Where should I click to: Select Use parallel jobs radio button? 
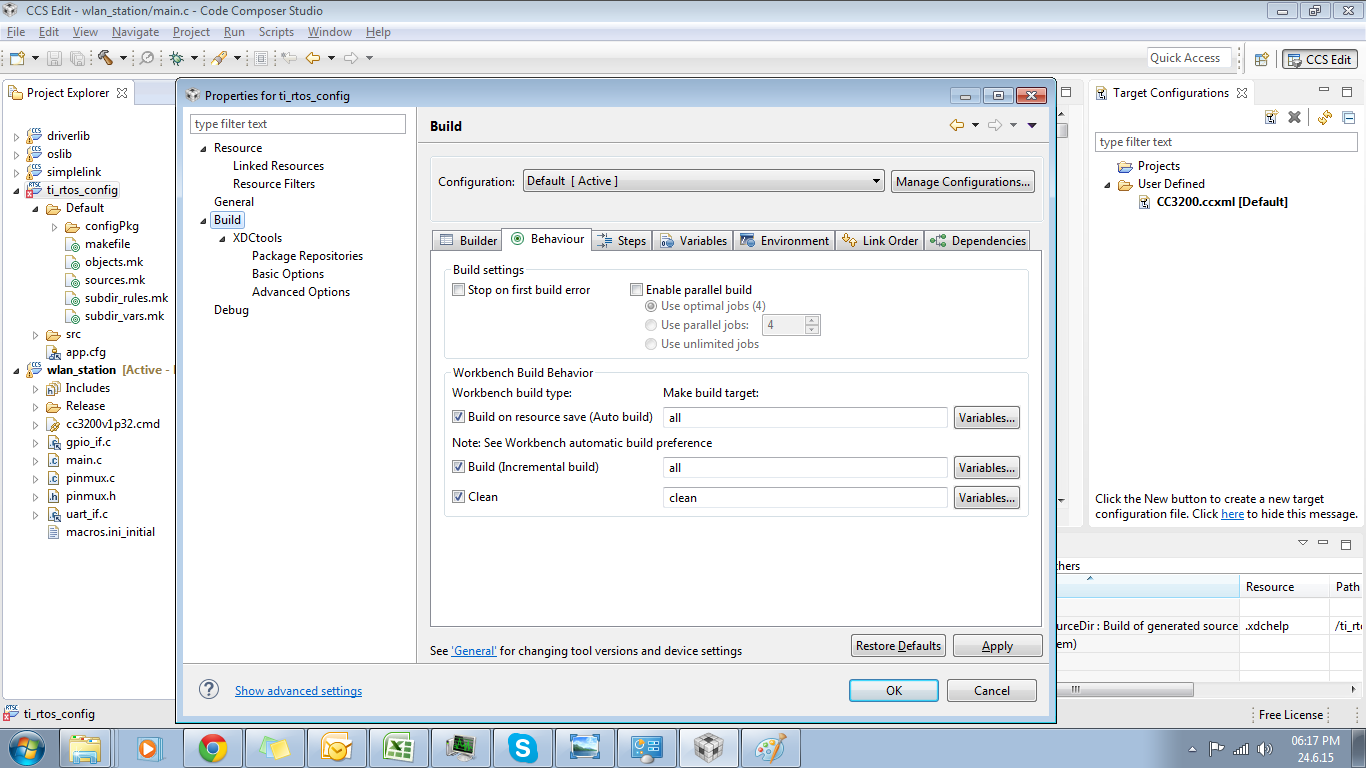tap(652, 325)
